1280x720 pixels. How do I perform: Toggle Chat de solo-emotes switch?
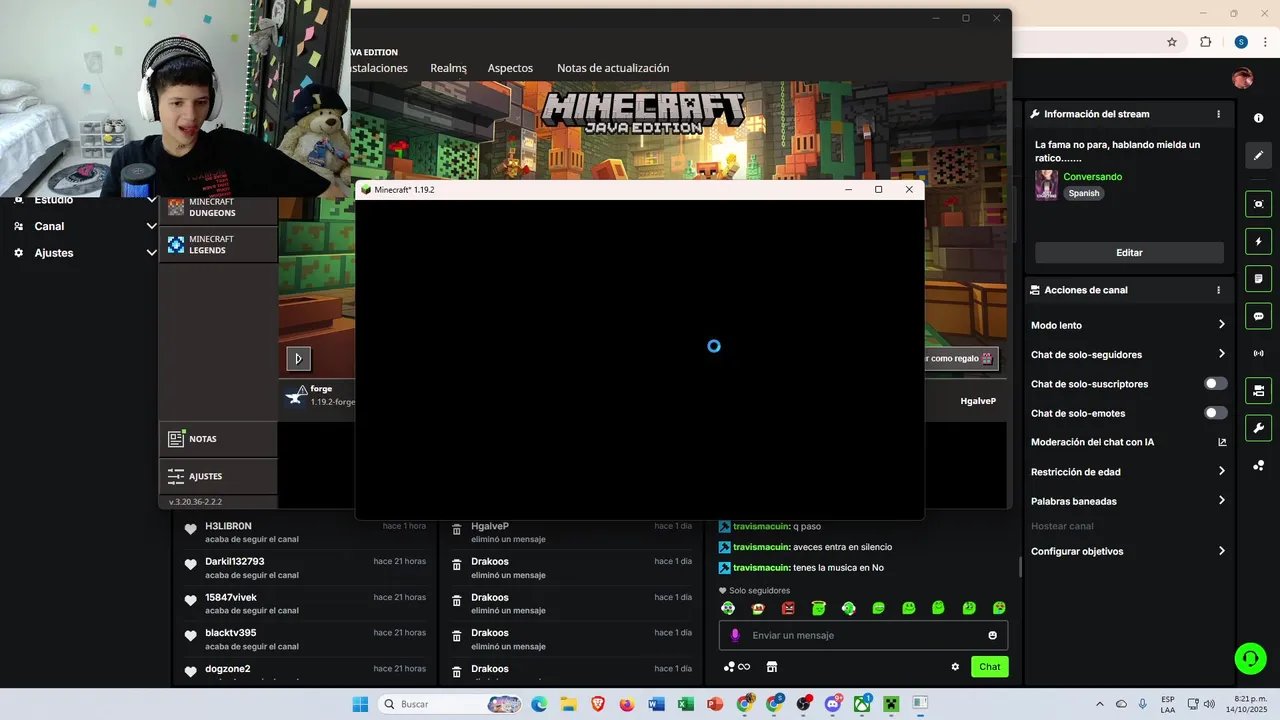click(1216, 413)
